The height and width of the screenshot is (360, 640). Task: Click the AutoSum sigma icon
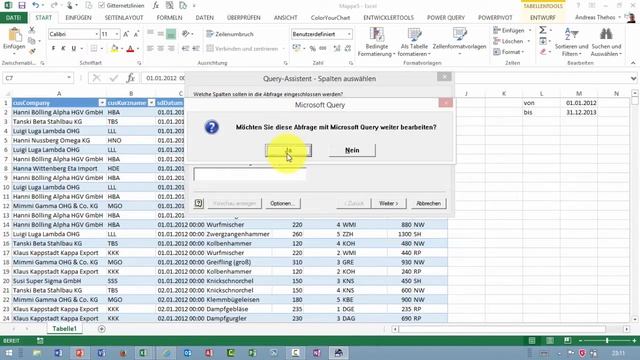click(542, 30)
